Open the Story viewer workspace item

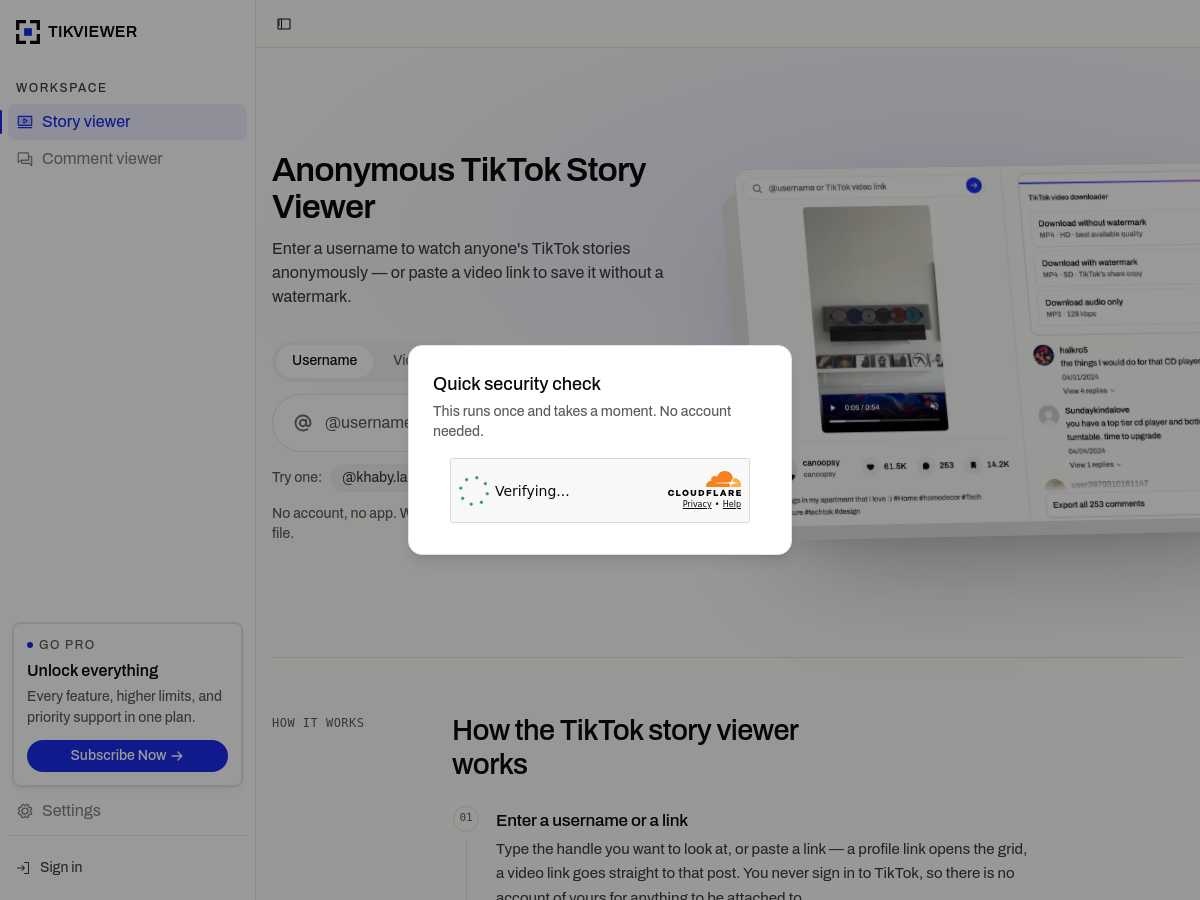[128, 122]
